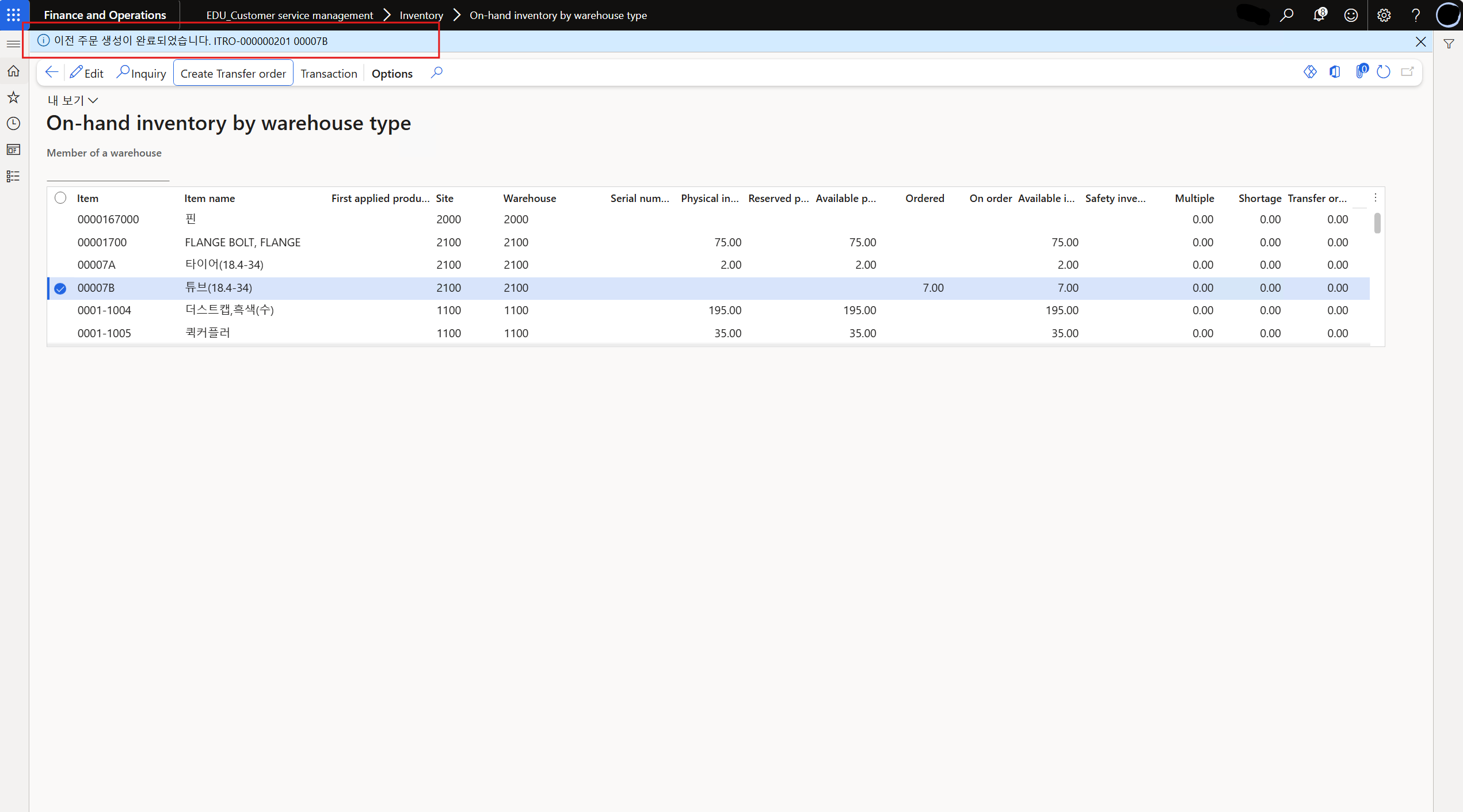
Task: Click the settings gear icon
Action: pyautogui.click(x=1384, y=15)
